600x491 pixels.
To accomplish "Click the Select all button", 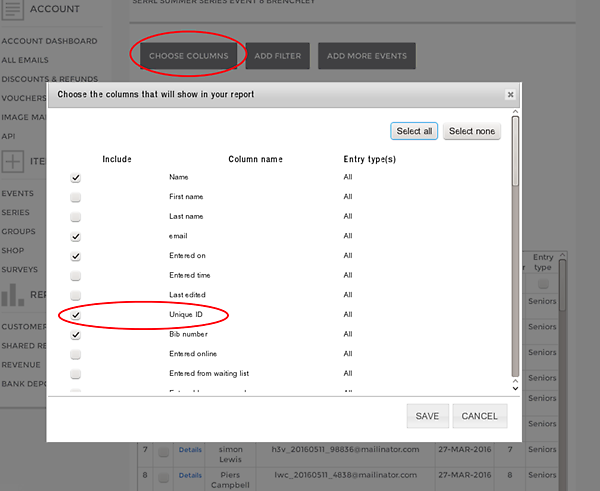I will tap(414, 131).
